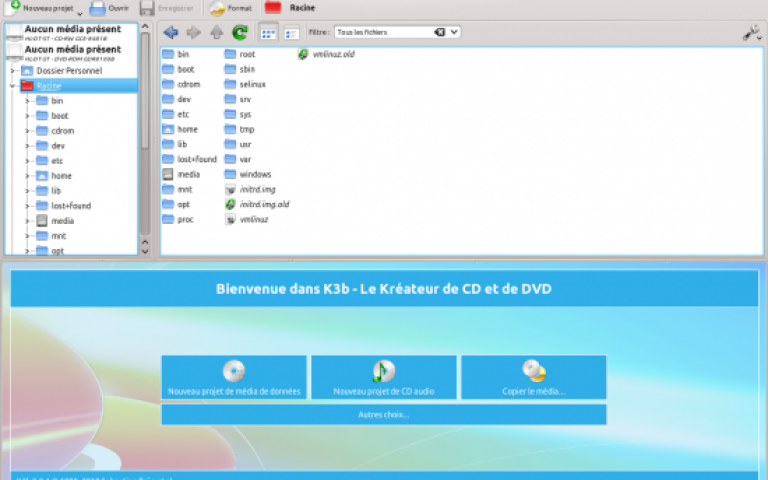
Task: Open Autres choix options
Action: [x=384, y=414]
